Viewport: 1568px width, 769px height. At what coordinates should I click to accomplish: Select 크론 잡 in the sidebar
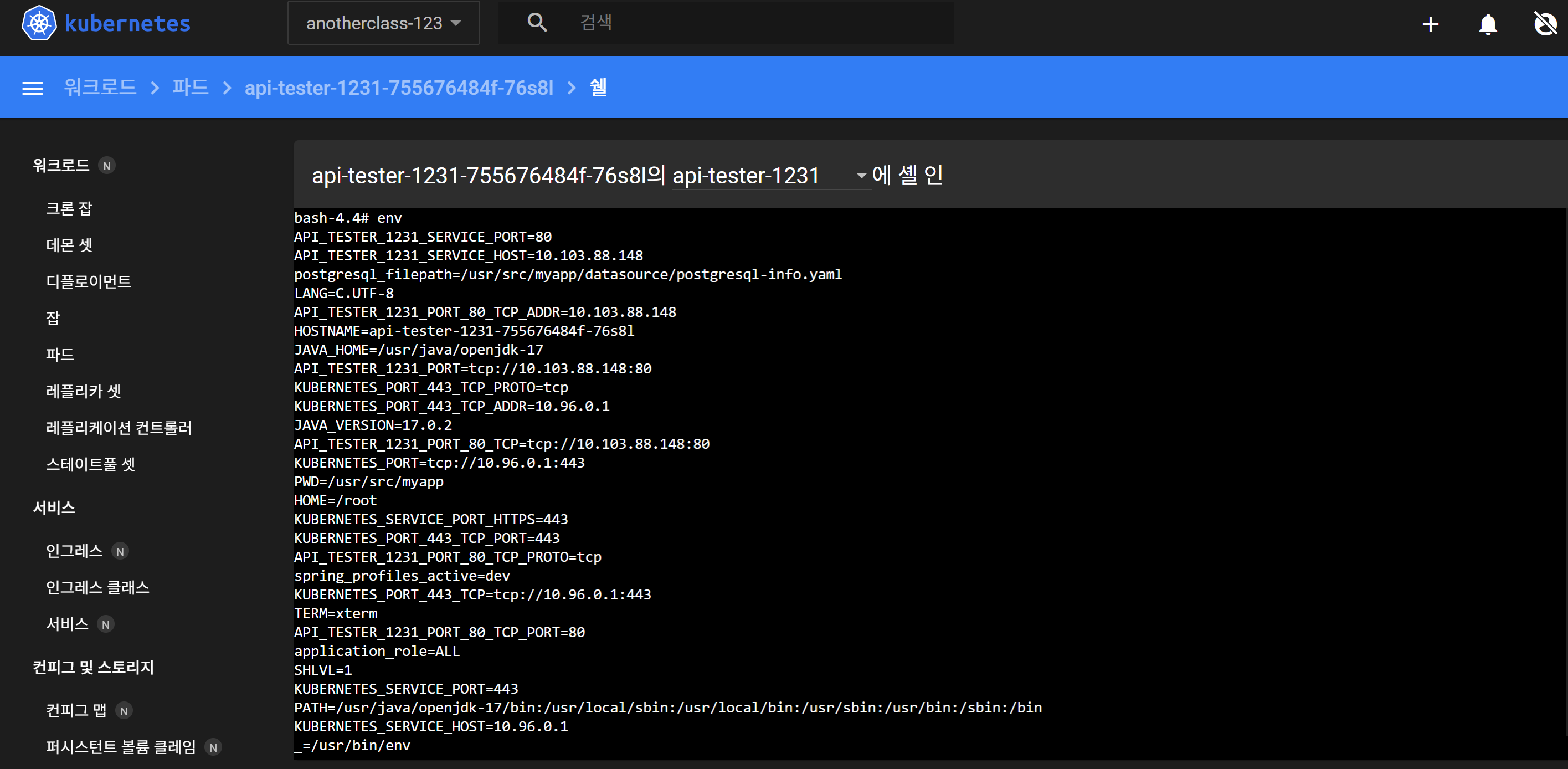tap(69, 208)
